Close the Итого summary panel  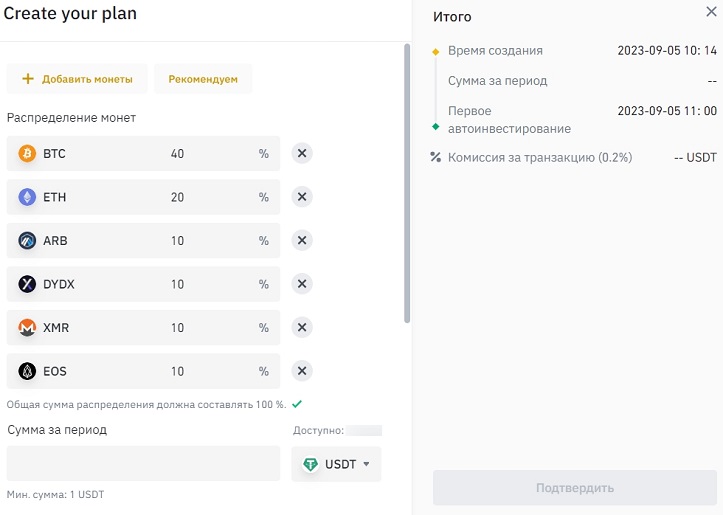pos(711,12)
